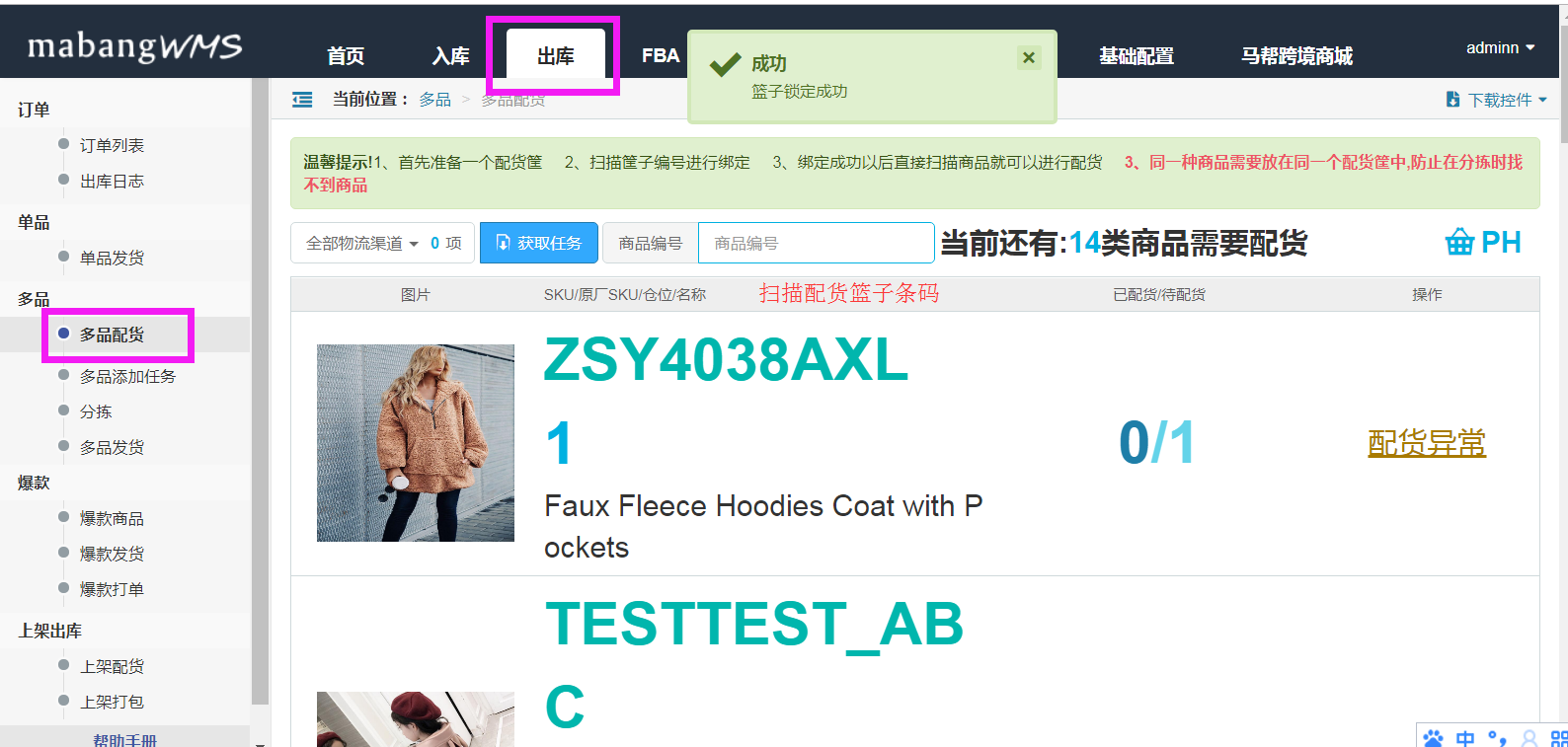The width and height of the screenshot is (1568, 747).
Task: Open the 全部物流渠道 dropdown
Action: (362, 243)
